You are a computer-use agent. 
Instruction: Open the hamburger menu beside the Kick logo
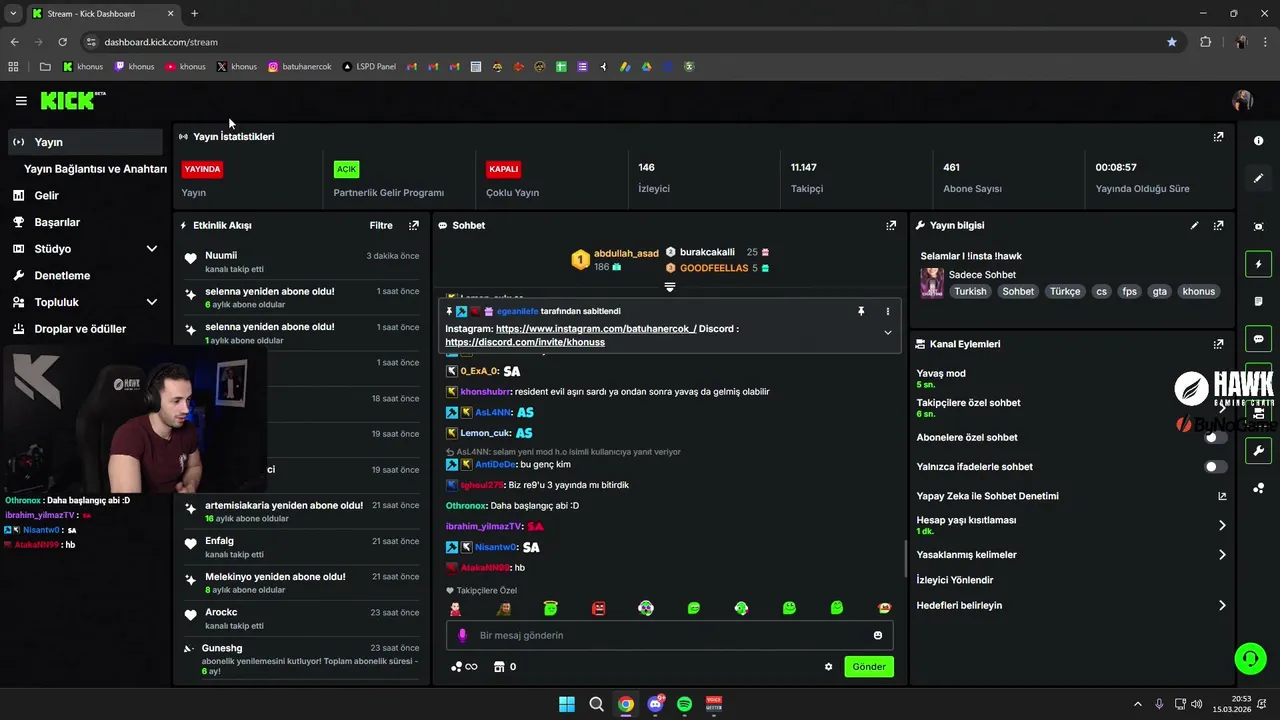click(x=21, y=101)
